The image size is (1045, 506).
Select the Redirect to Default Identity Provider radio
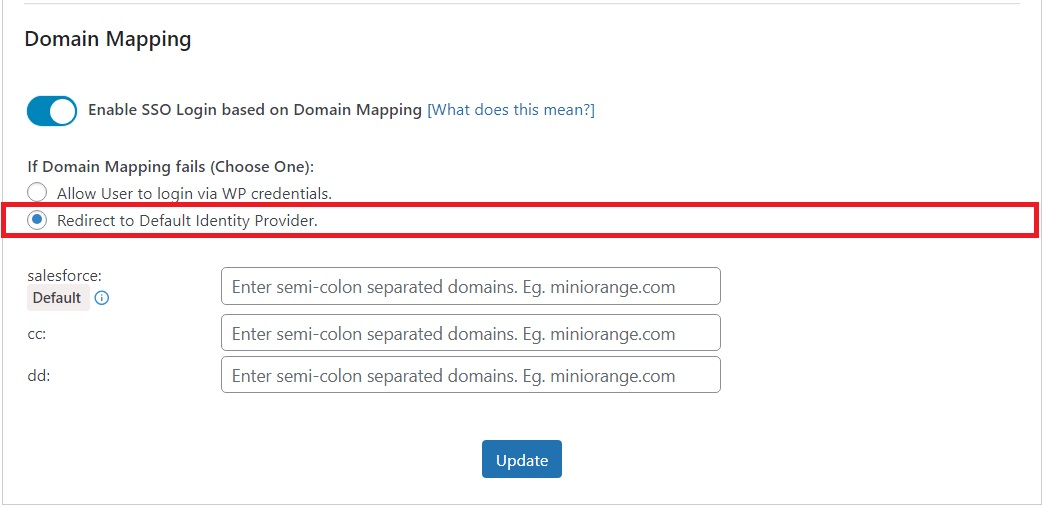tap(37, 221)
